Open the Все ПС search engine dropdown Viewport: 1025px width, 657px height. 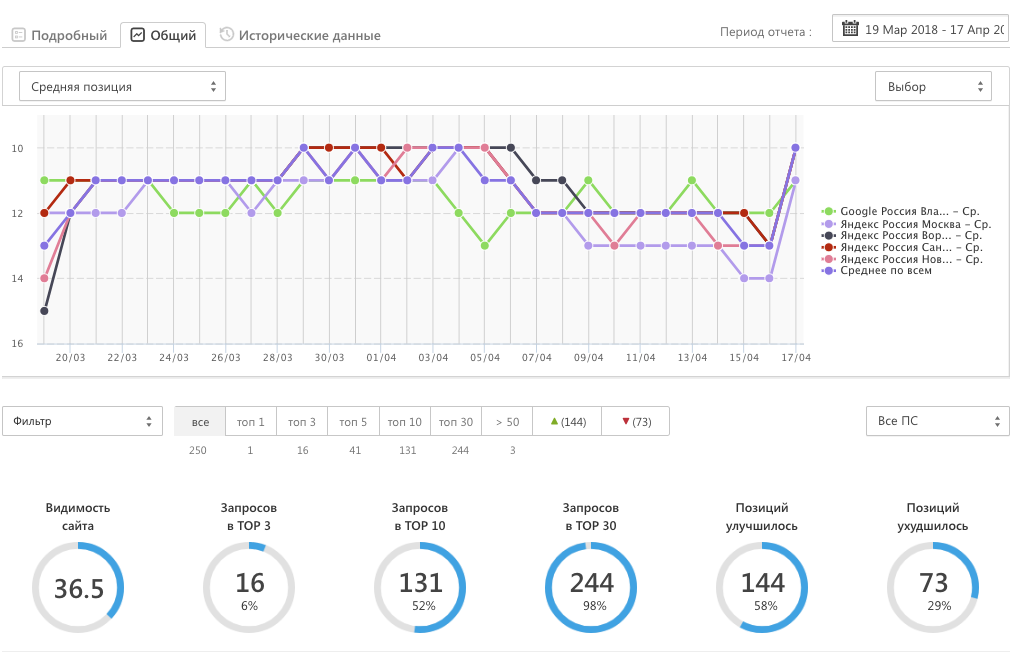click(937, 421)
